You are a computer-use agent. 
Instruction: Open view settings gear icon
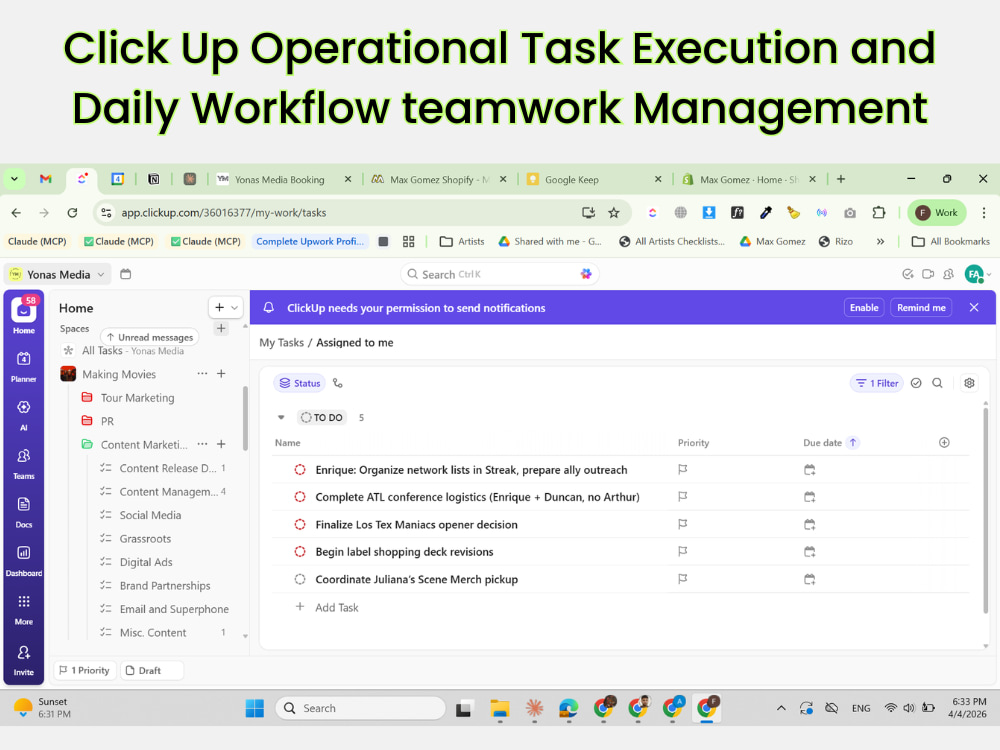969,383
